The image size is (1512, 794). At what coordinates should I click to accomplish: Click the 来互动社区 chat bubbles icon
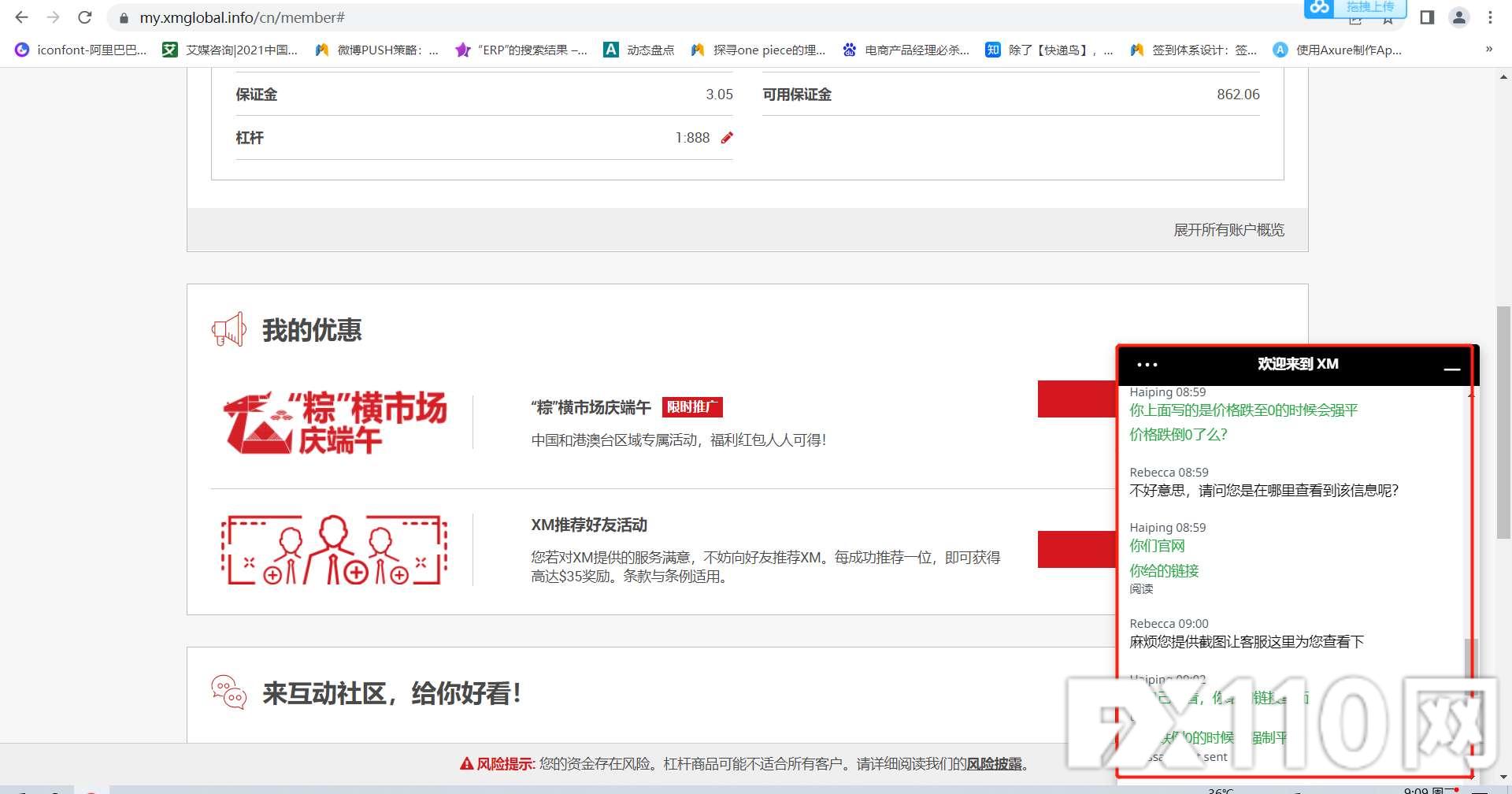(229, 692)
